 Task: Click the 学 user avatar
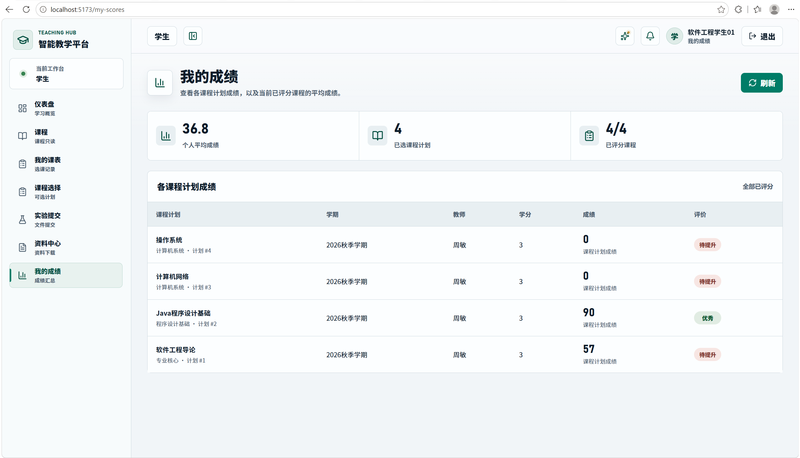point(674,36)
